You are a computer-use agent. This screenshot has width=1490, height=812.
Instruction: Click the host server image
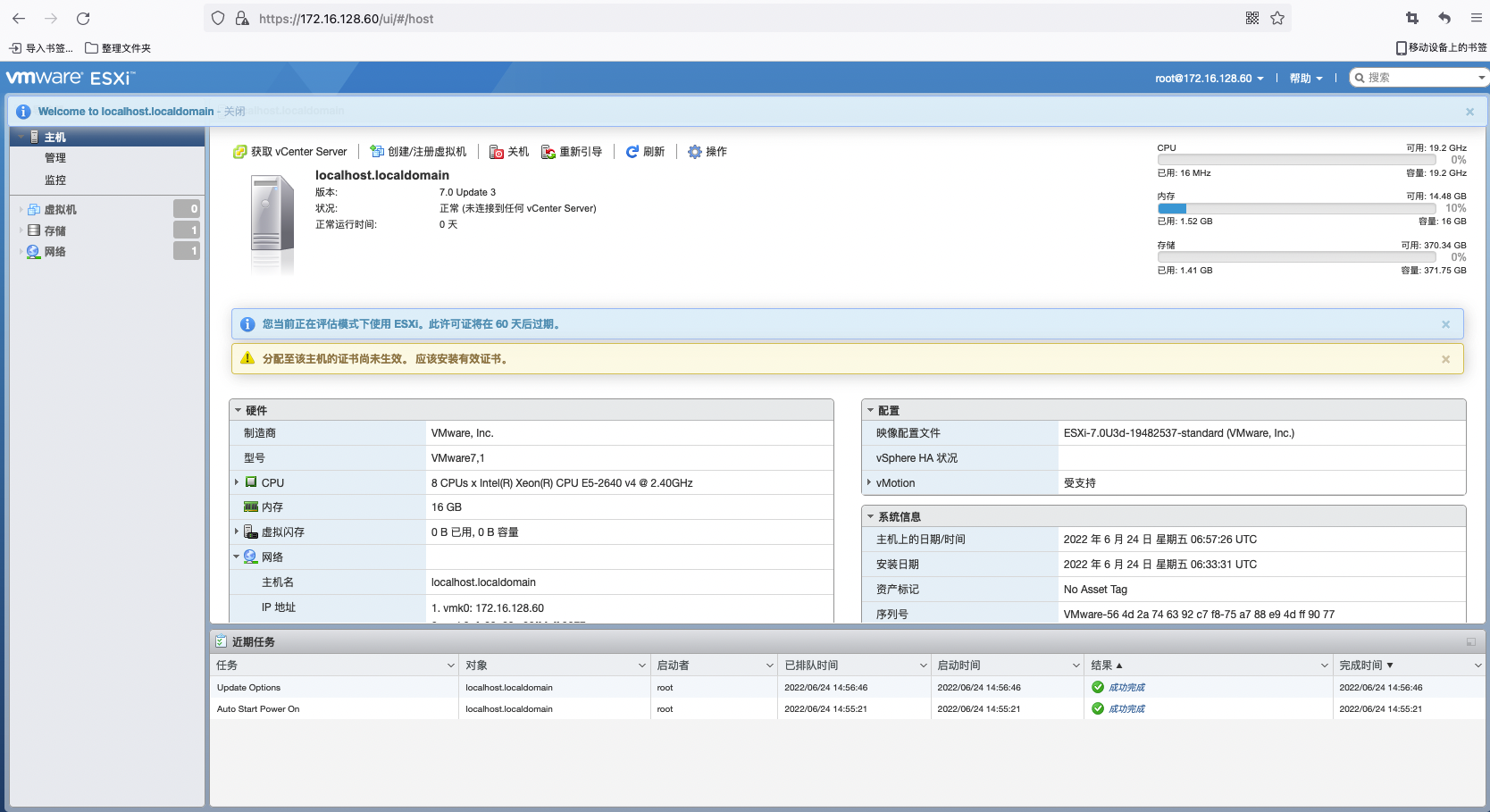pos(272,222)
